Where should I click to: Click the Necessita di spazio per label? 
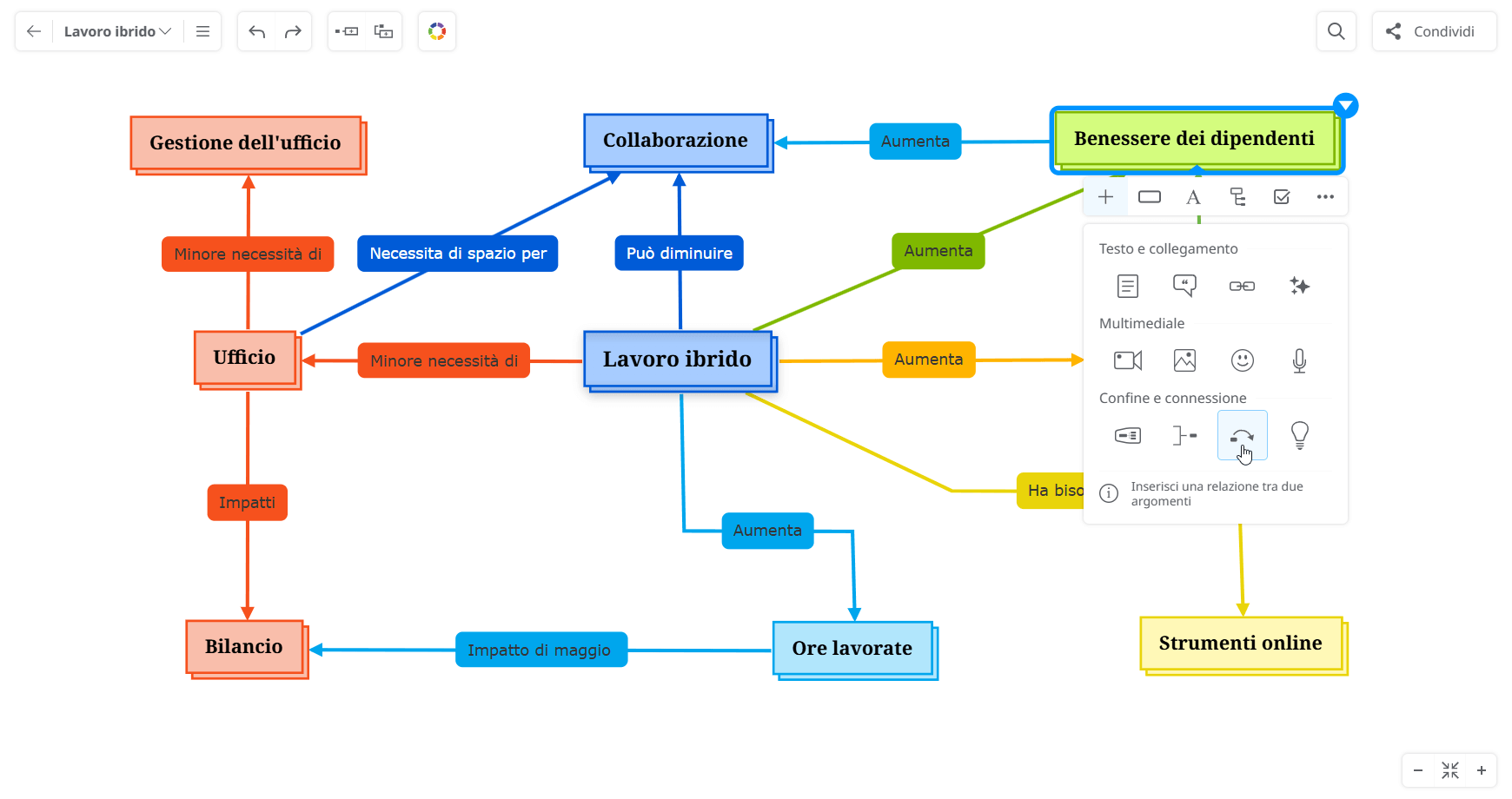pos(458,254)
